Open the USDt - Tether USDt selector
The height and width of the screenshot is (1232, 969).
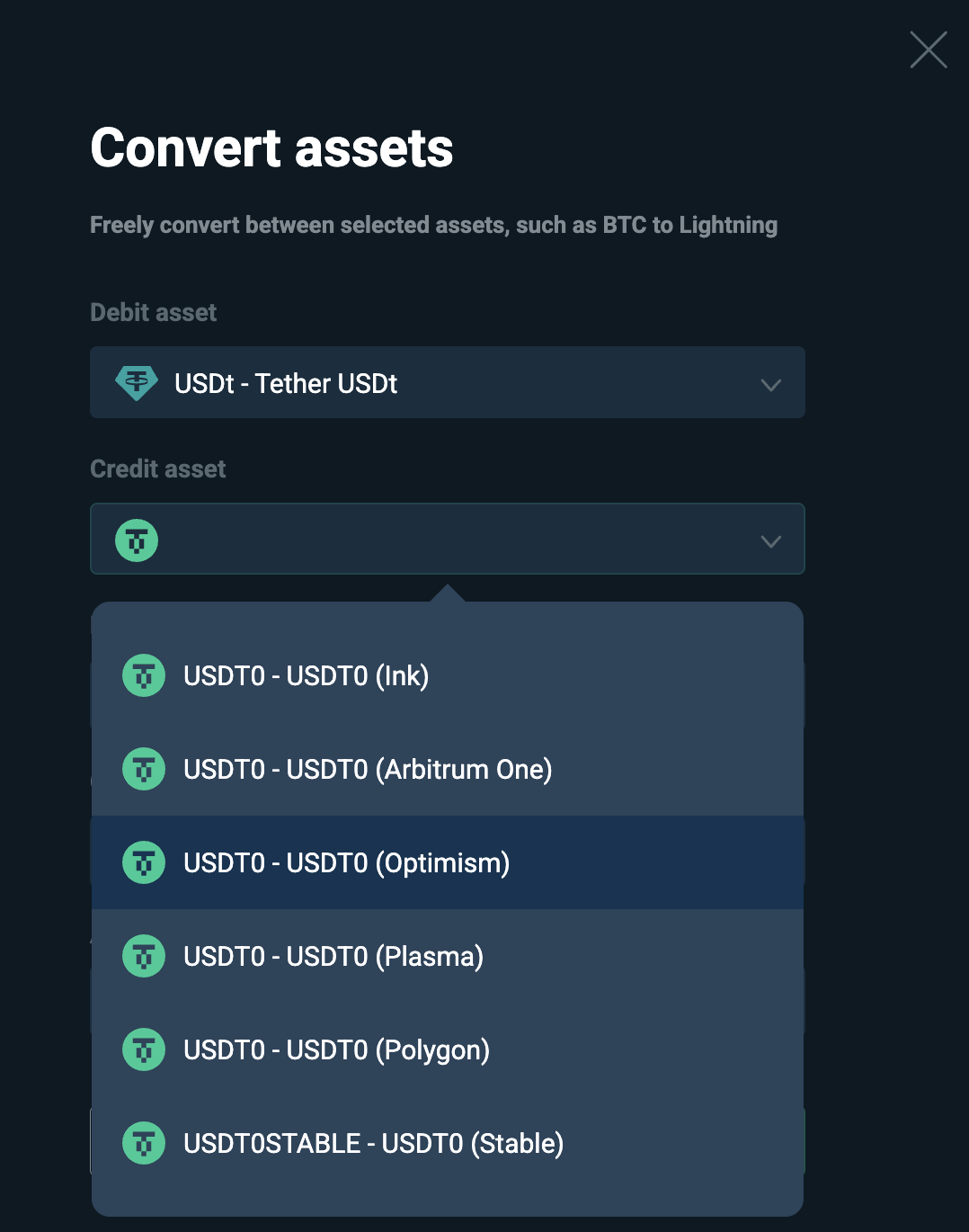(448, 382)
